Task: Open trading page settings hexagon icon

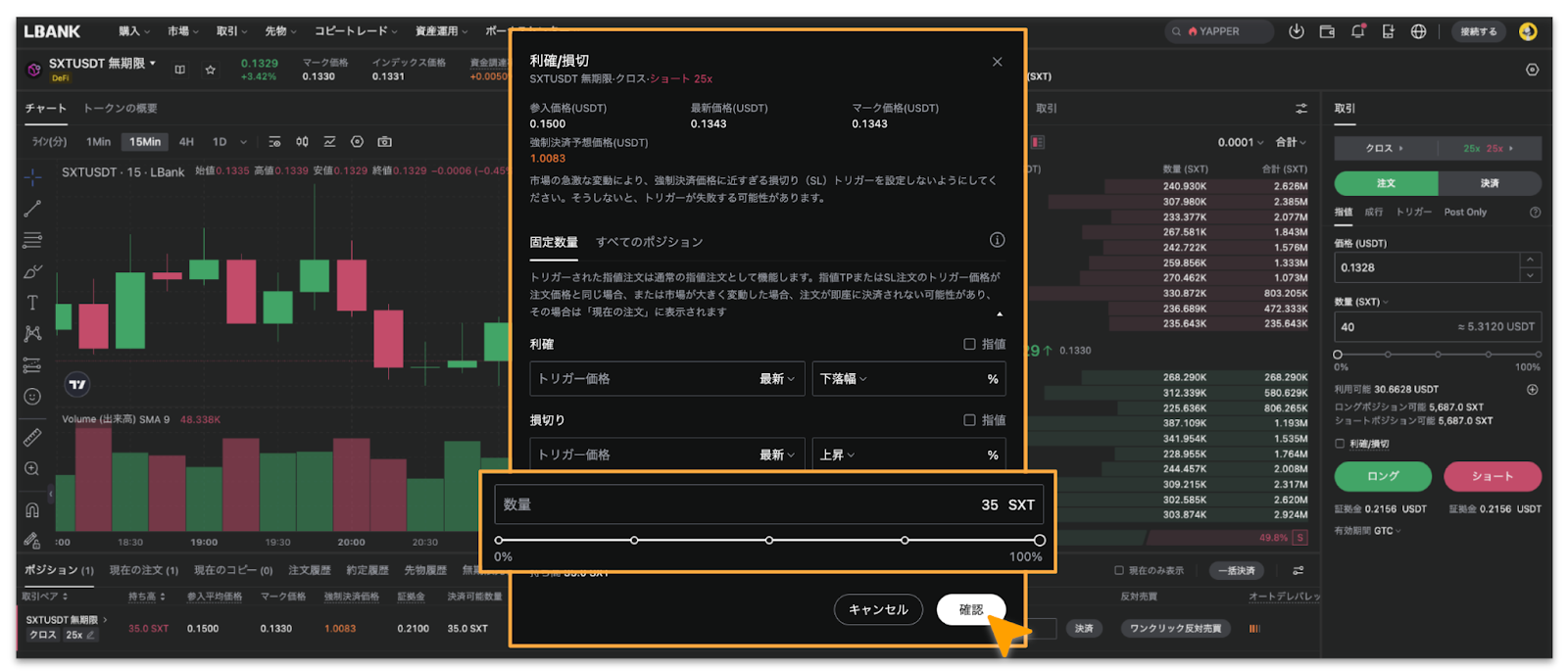Action: click(x=1532, y=70)
